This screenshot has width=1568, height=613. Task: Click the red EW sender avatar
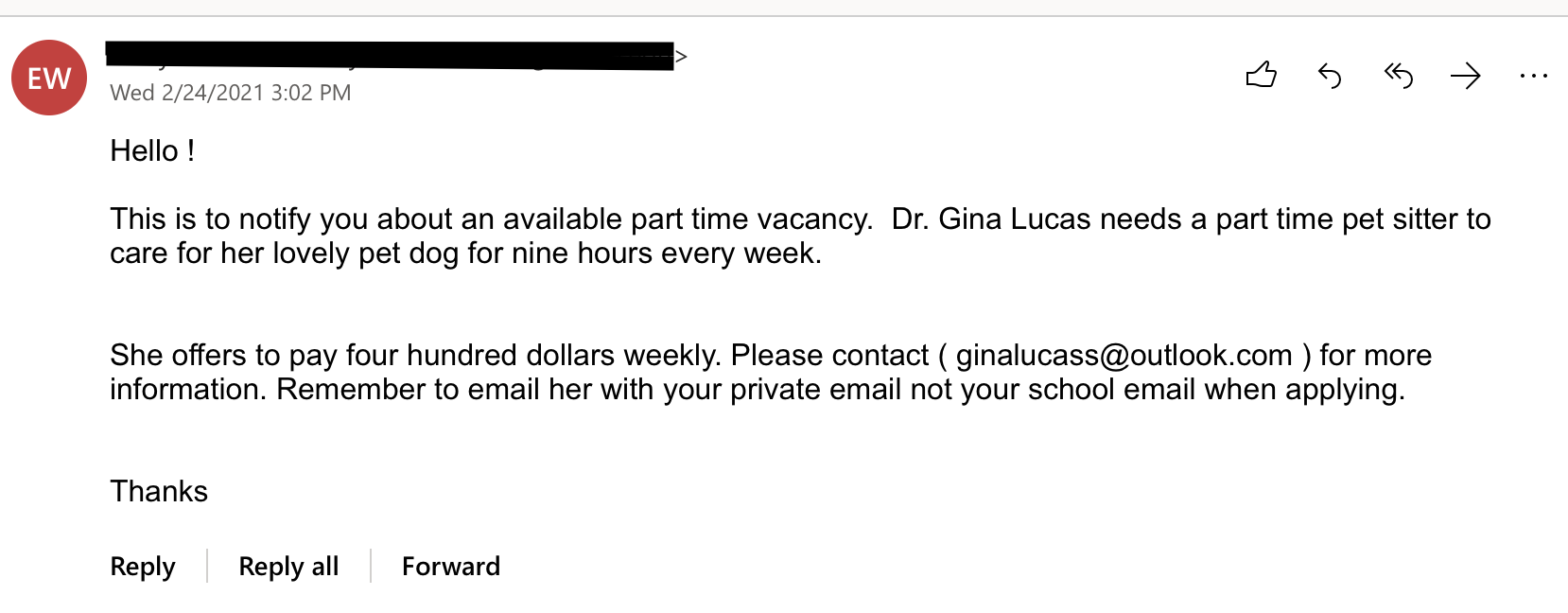[x=49, y=78]
